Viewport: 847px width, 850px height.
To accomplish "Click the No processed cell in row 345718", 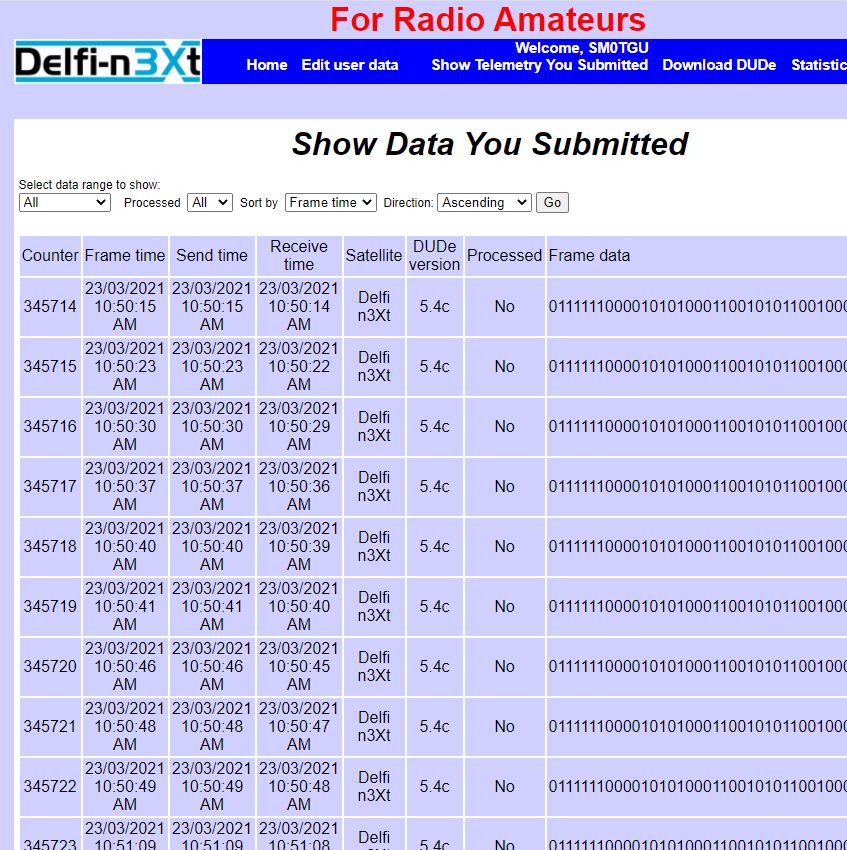I will coord(504,546).
